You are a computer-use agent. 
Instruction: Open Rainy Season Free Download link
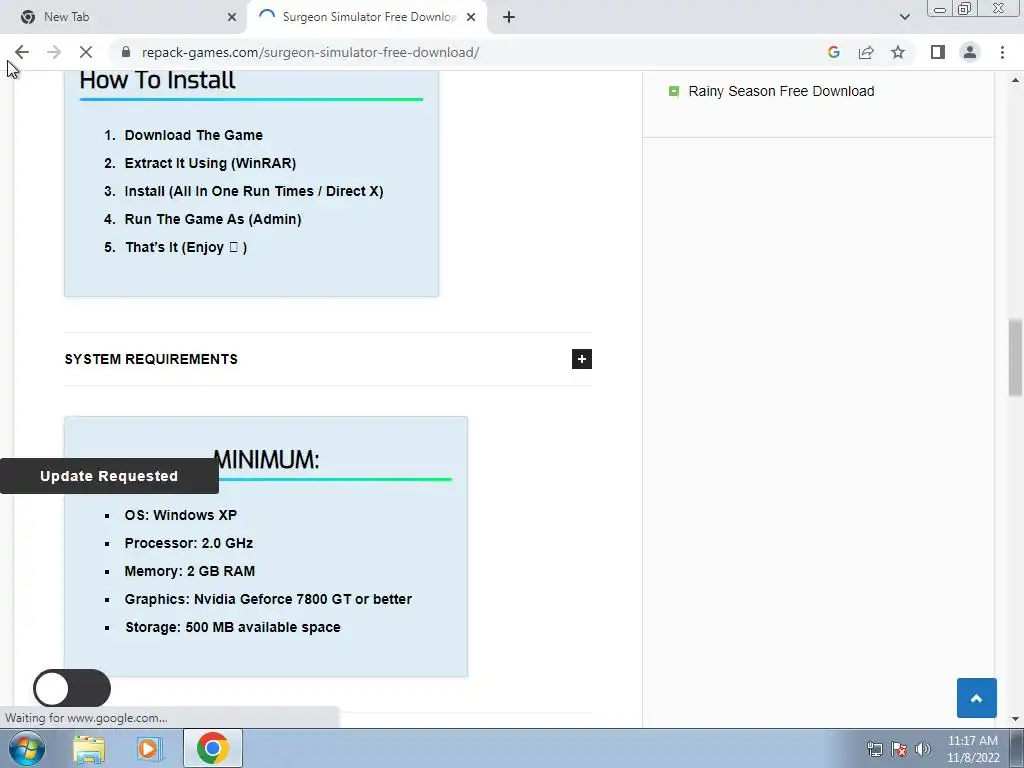tap(781, 91)
